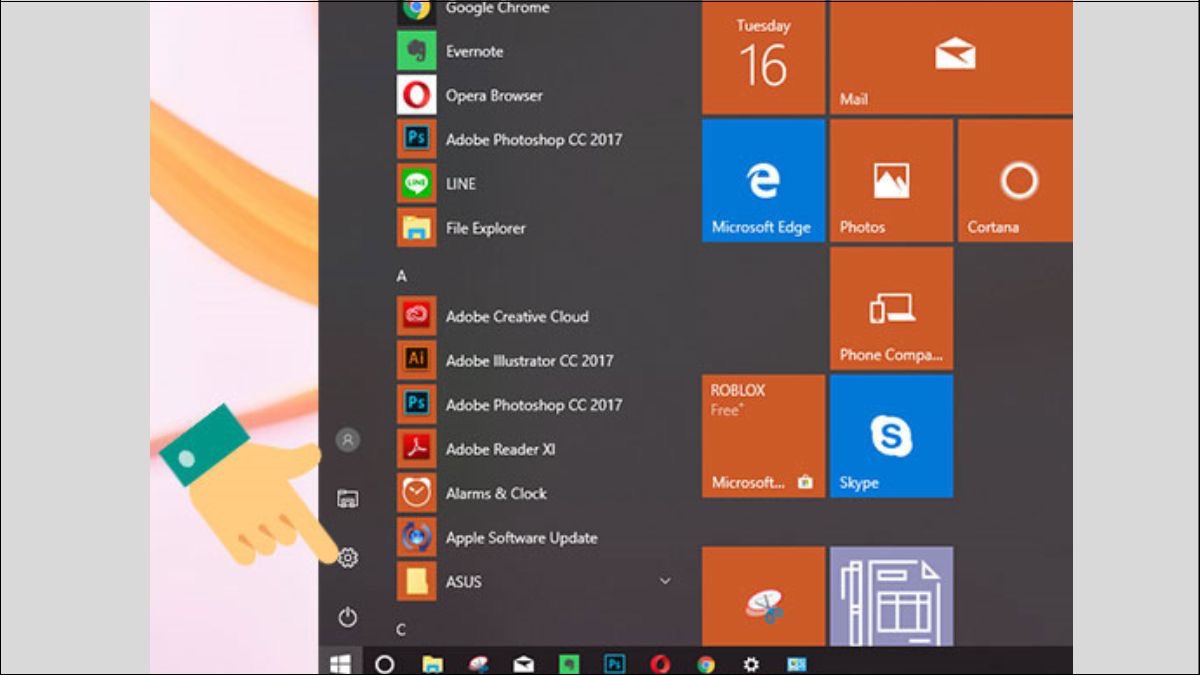Open Settings gear on the taskbar
This screenshot has height=675, width=1200.
tap(751, 663)
